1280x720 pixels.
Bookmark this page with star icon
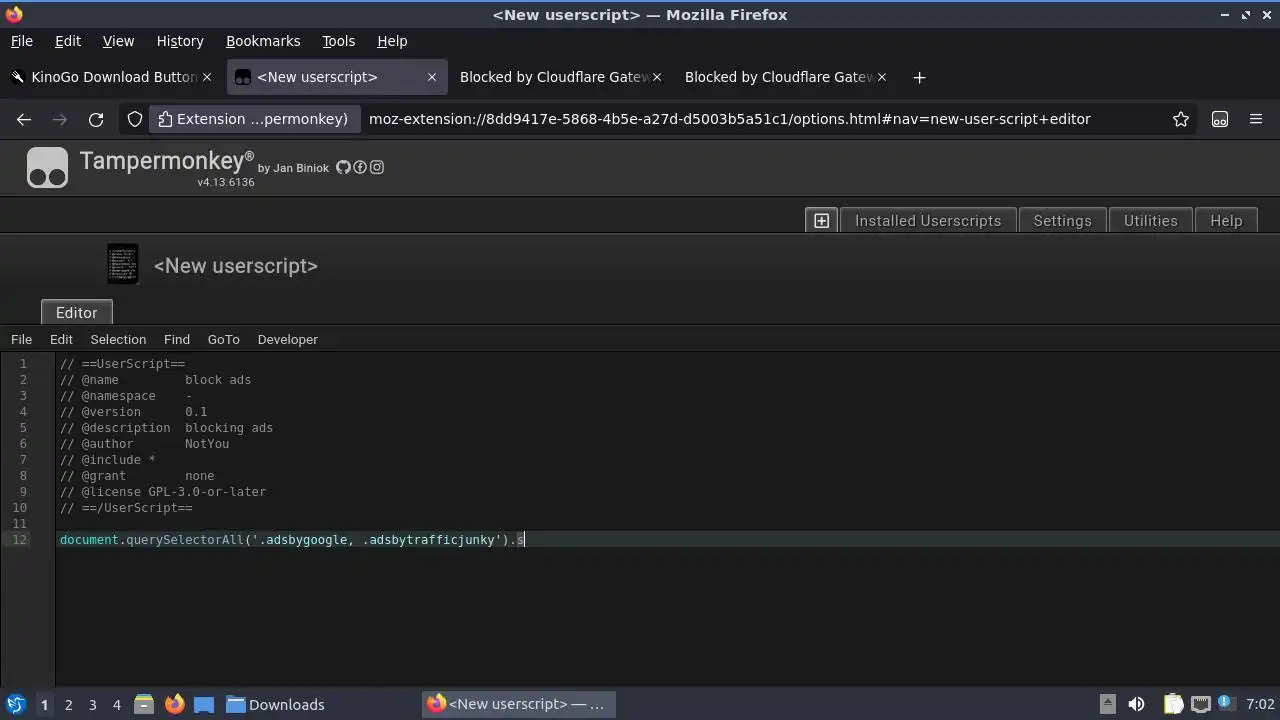(1181, 119)
